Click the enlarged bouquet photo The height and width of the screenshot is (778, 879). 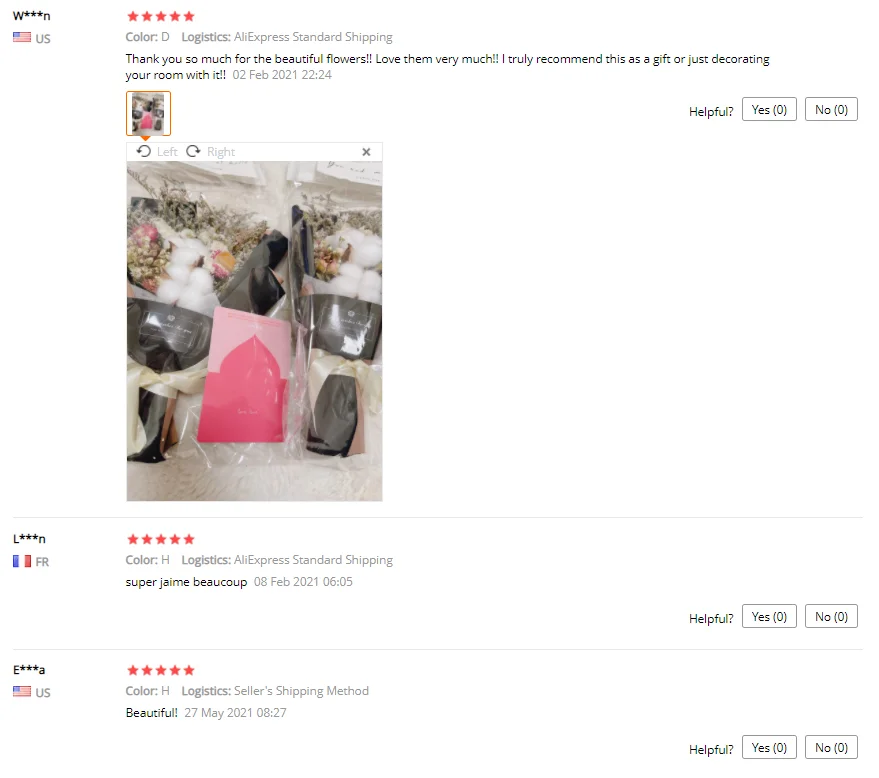[255, 331]
